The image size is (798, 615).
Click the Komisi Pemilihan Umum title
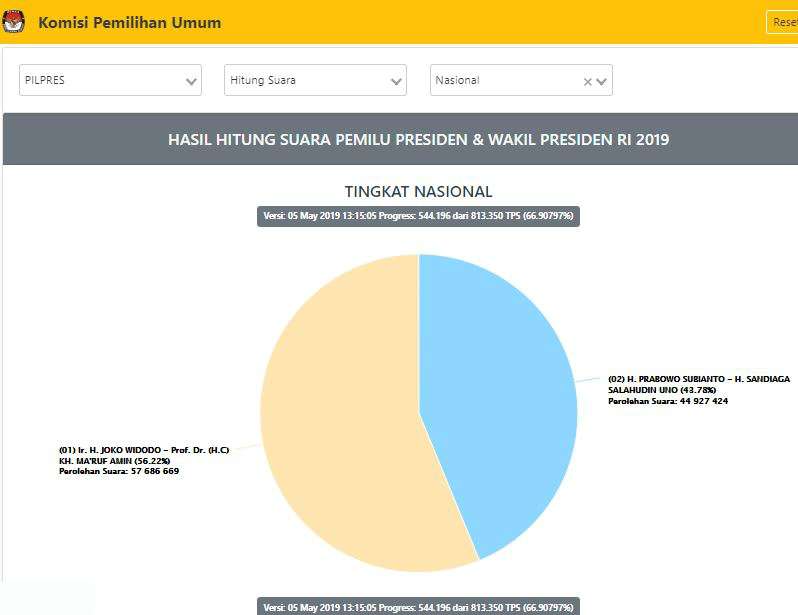tap(130, 22)
